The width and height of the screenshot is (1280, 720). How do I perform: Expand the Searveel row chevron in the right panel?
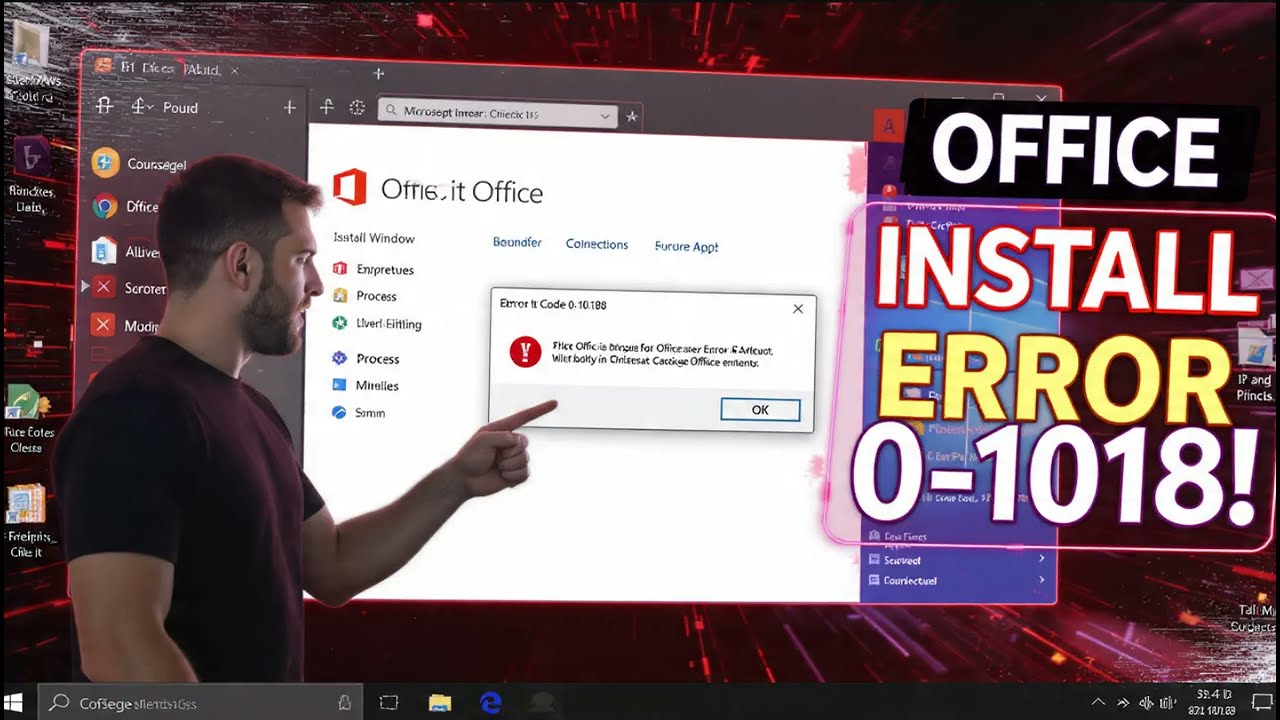tap(1041, 559)
